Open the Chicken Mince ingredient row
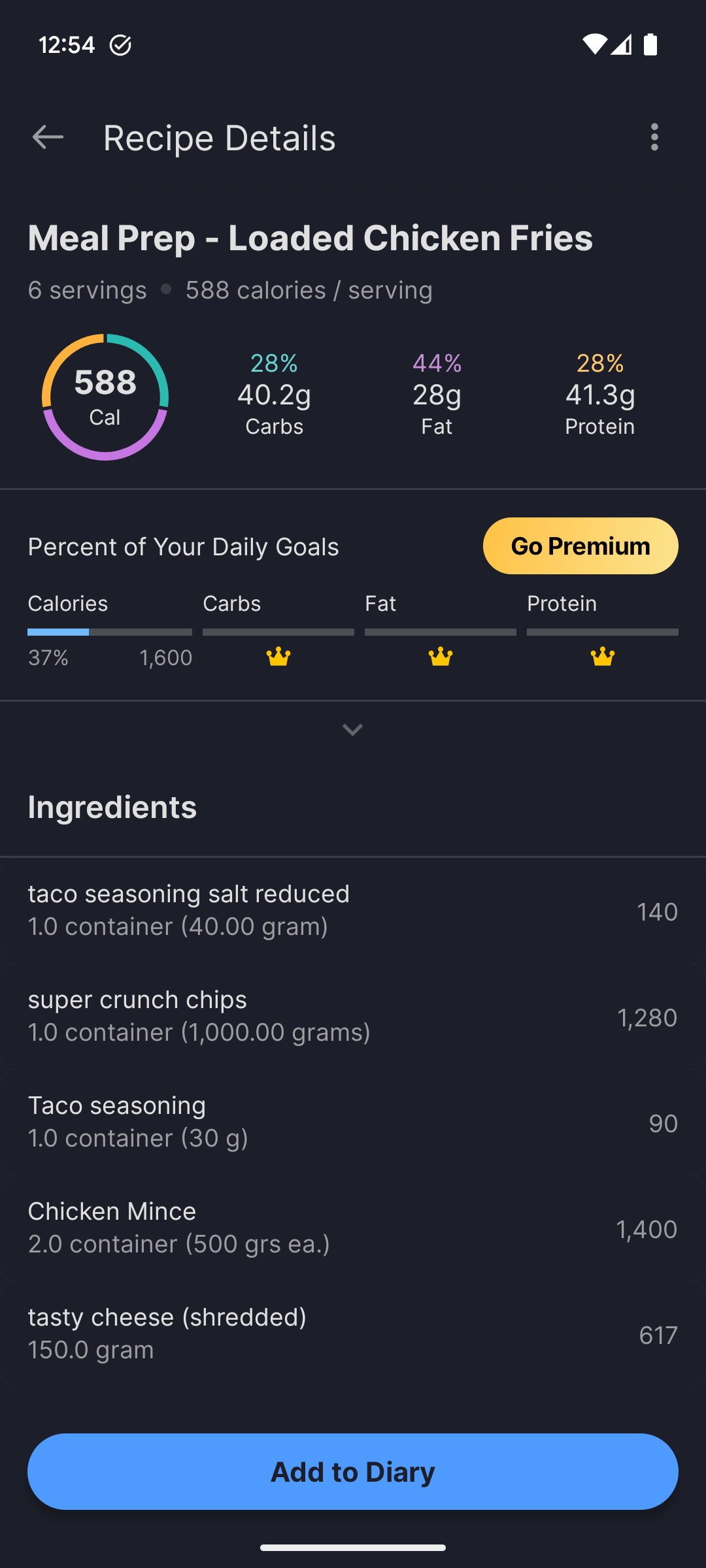706x1568 pixels. (x=353, y=1228)
